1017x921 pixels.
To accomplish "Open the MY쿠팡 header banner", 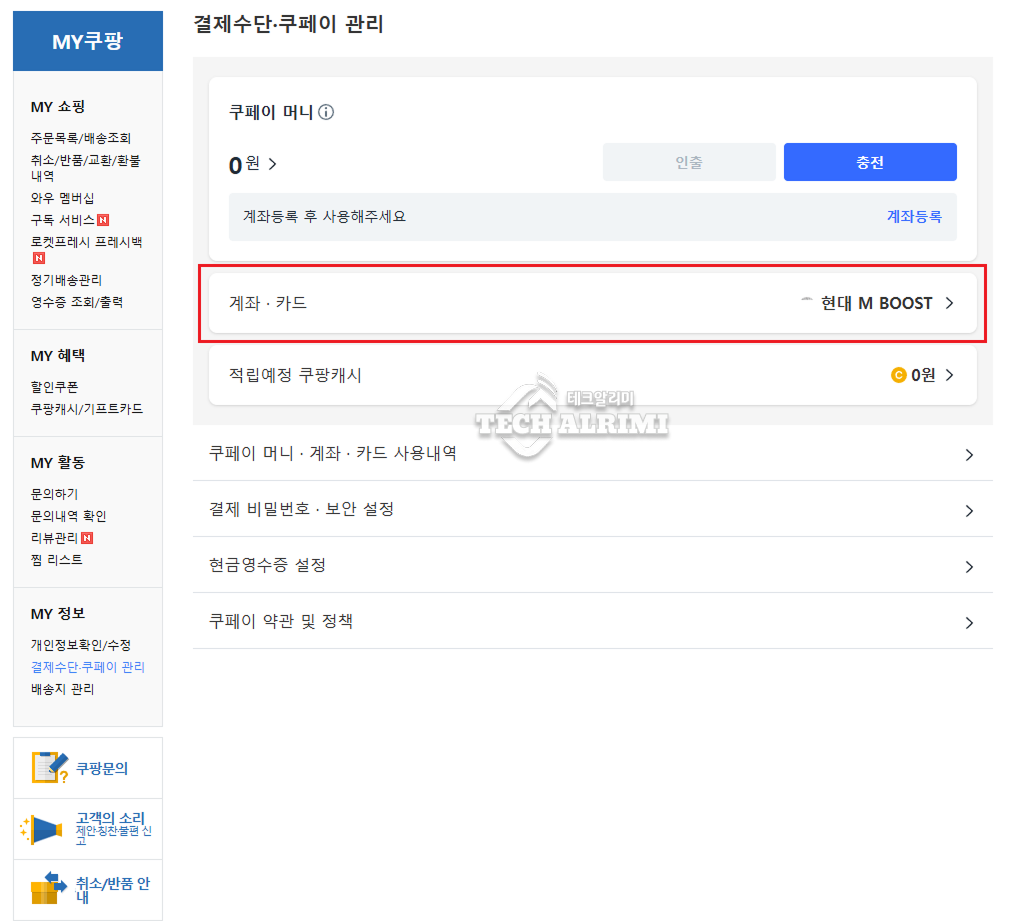I will click(x=88, y=41).
